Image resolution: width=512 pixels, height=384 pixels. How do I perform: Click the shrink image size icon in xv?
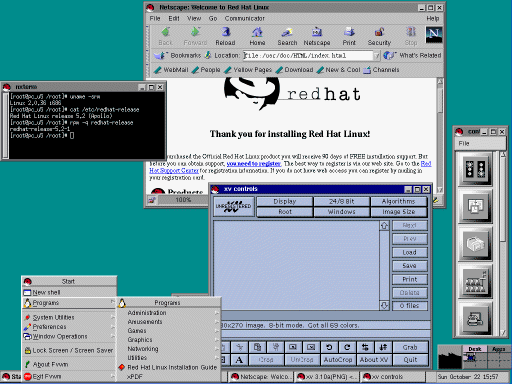(x=293, y=347)
